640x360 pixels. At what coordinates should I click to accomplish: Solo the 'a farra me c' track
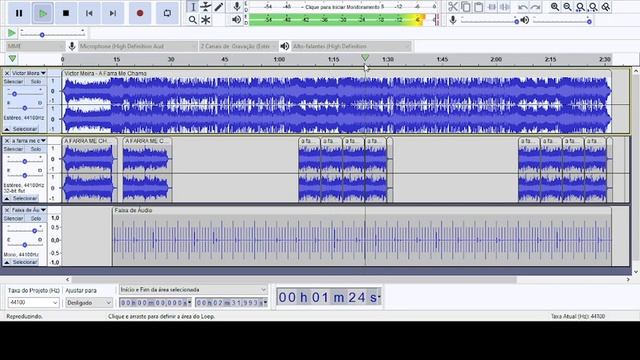[x=36, y=149]
